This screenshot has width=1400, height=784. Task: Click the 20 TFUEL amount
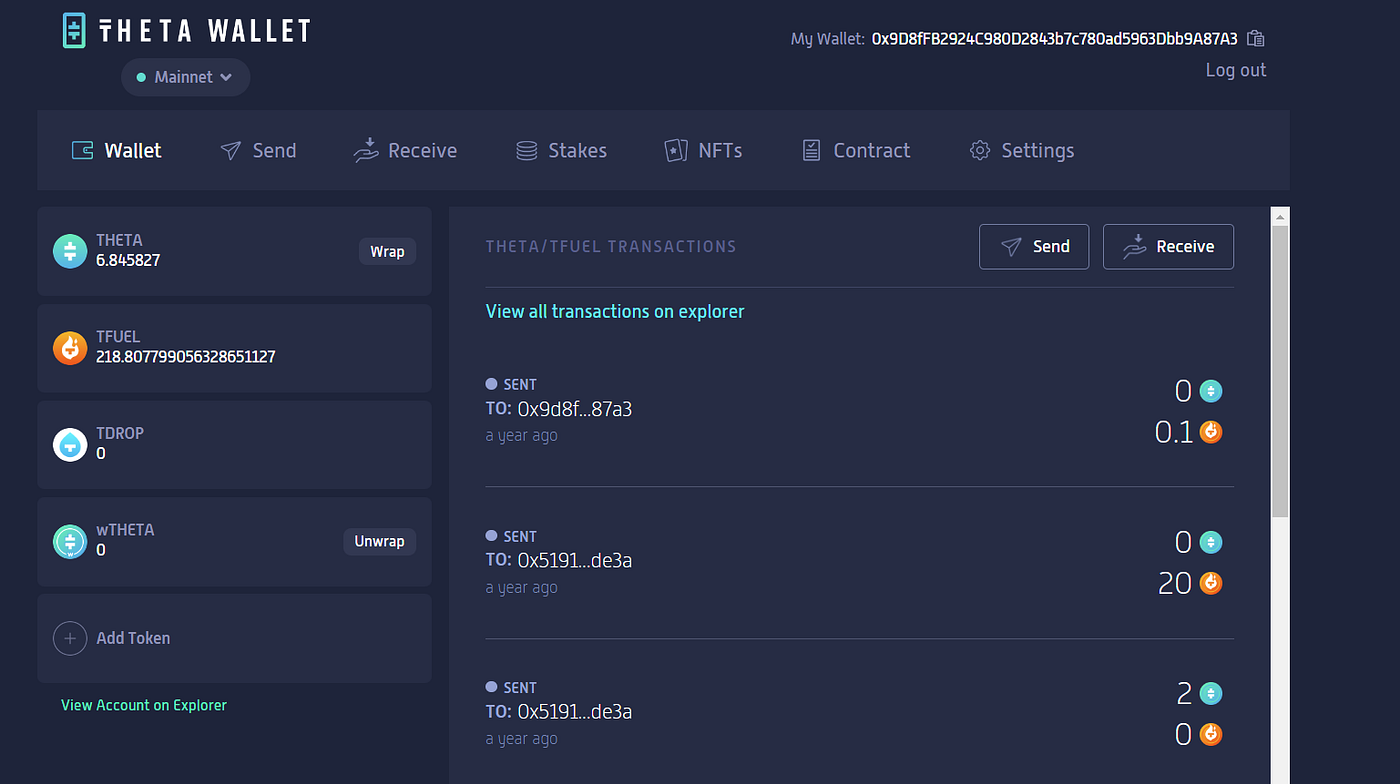pyautogui.click(x=1175, y=583)
